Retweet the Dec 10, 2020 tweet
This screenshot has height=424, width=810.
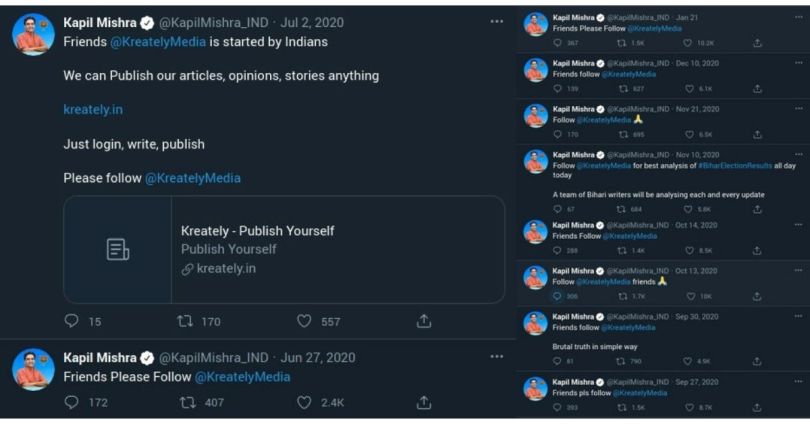click(x=621, y=89)
